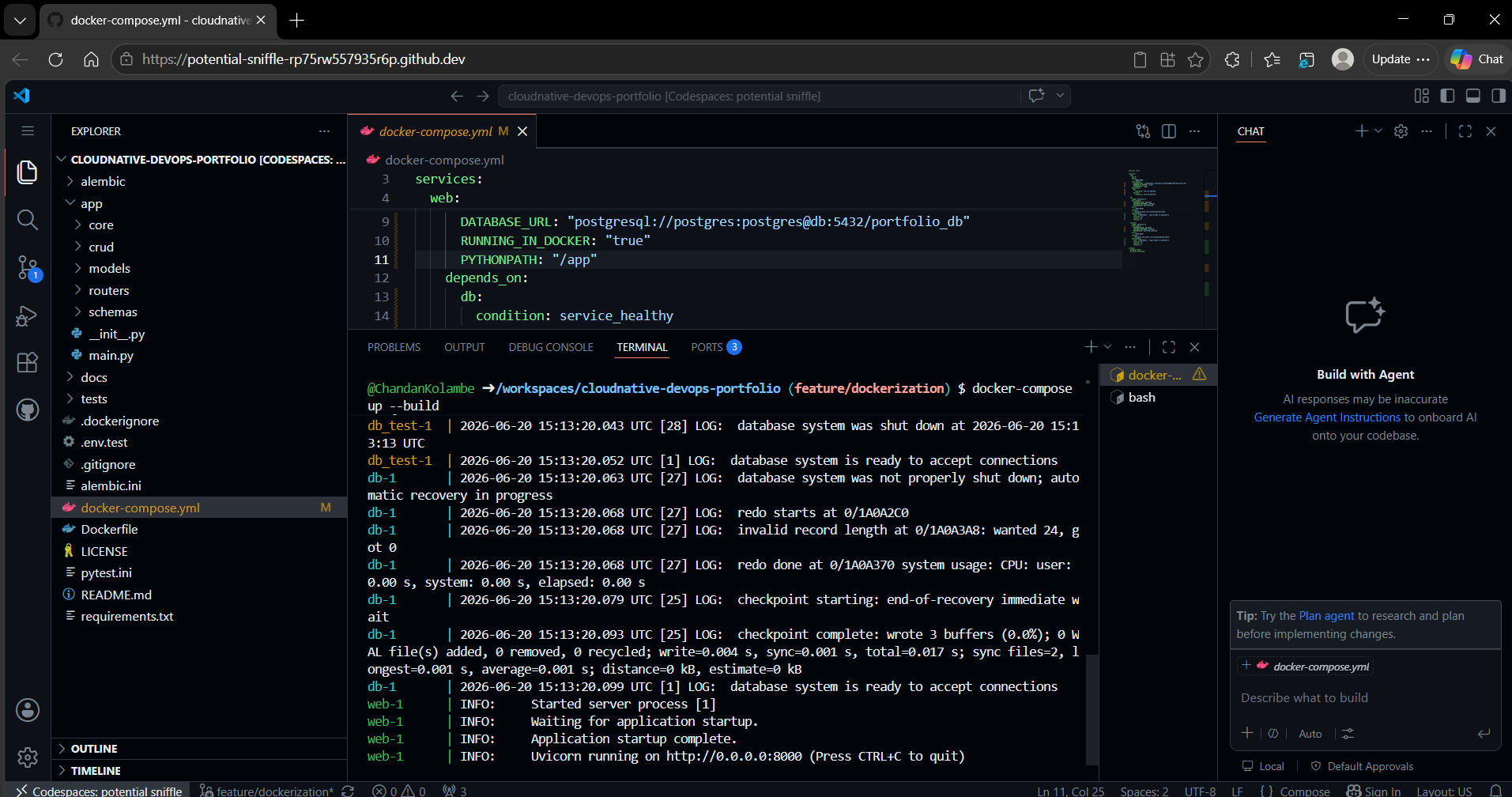Open Customize Layout button
1512x797 pixels.
coord(1421,96)
